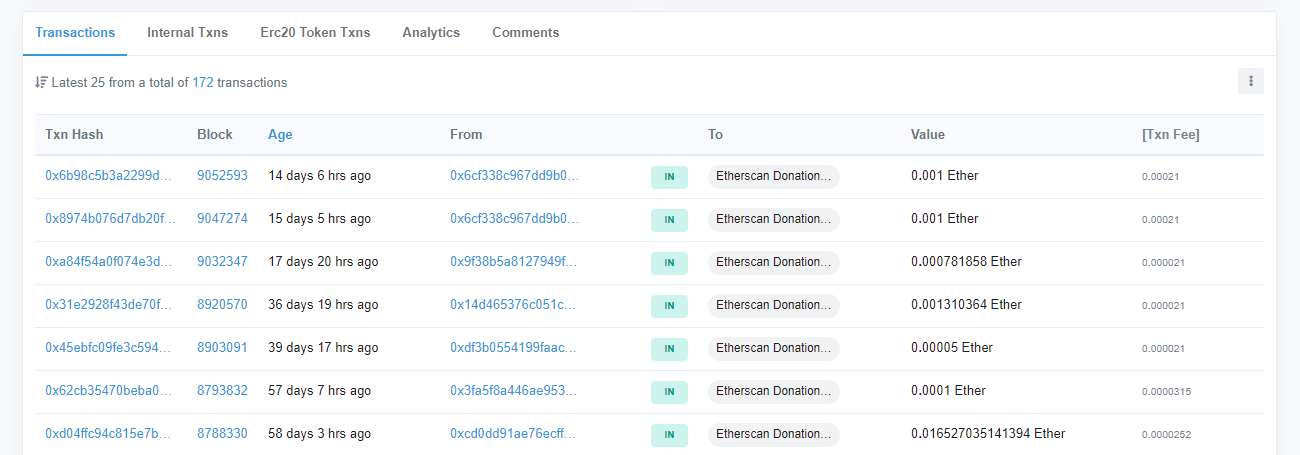Open From address in block 9052593 row
The image size is (1300, 455).
(x=514, y=176)
